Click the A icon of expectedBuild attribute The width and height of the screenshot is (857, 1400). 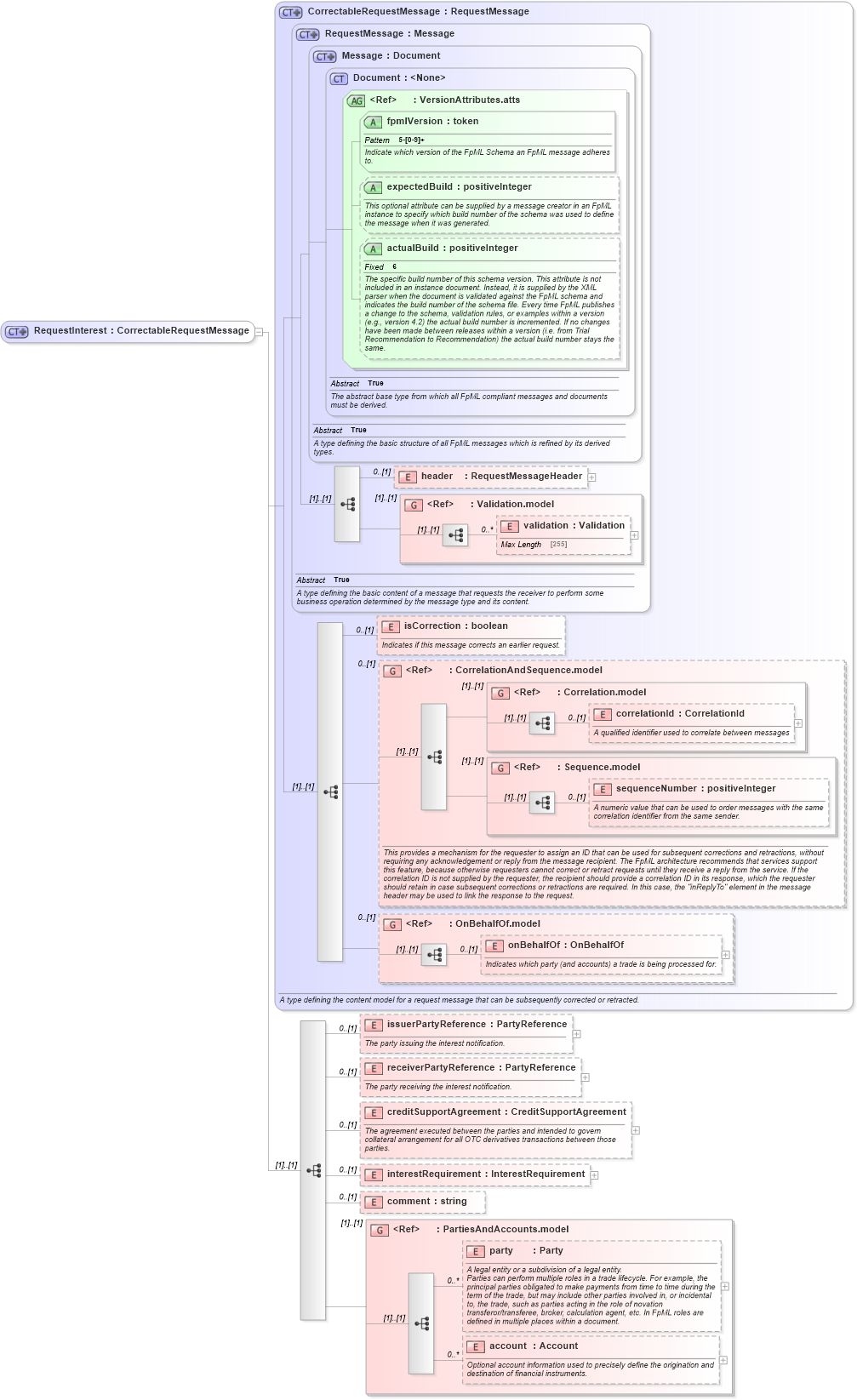[373, 188]
